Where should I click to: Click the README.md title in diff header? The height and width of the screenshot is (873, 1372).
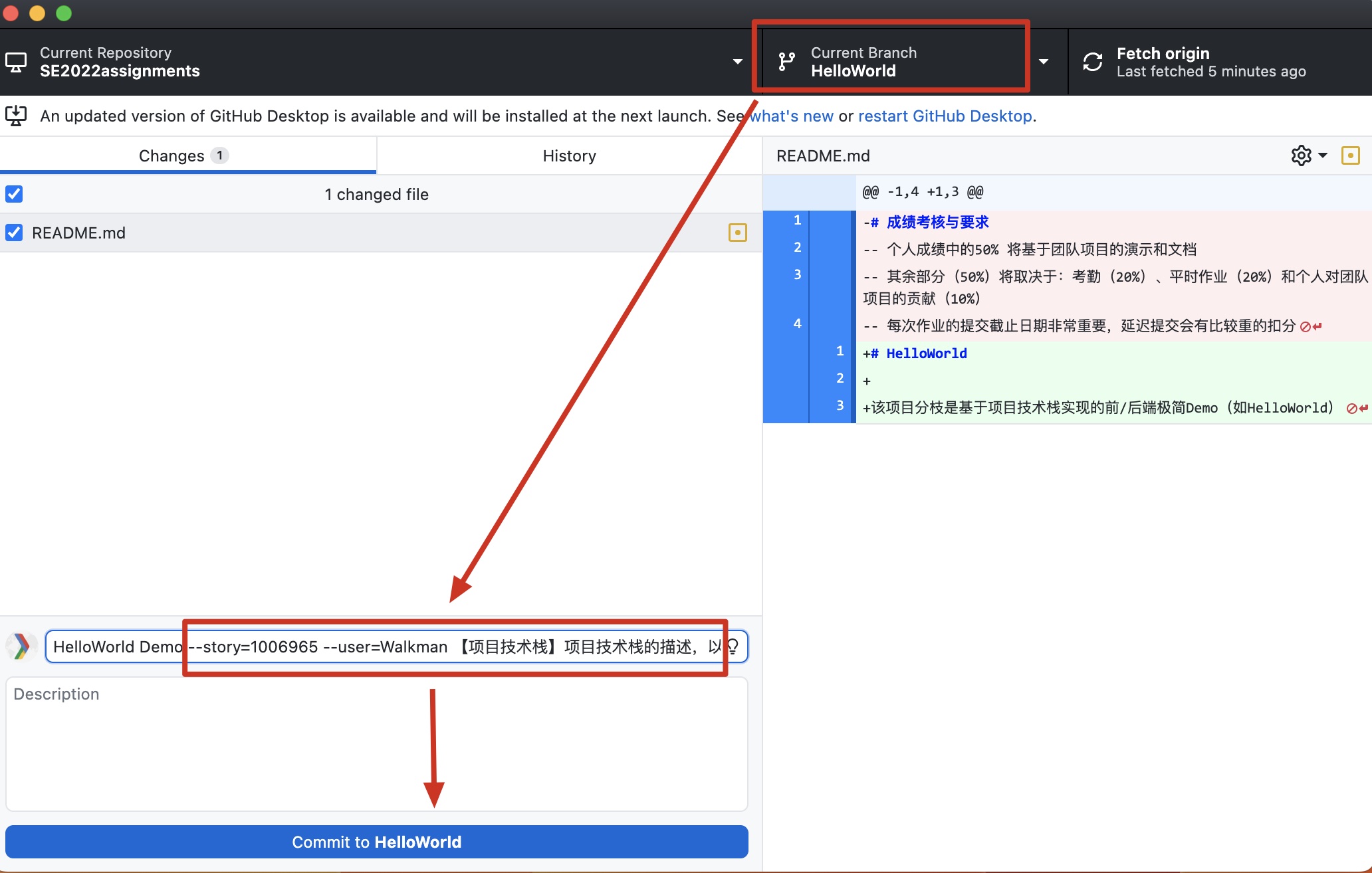tap(823, 155)
